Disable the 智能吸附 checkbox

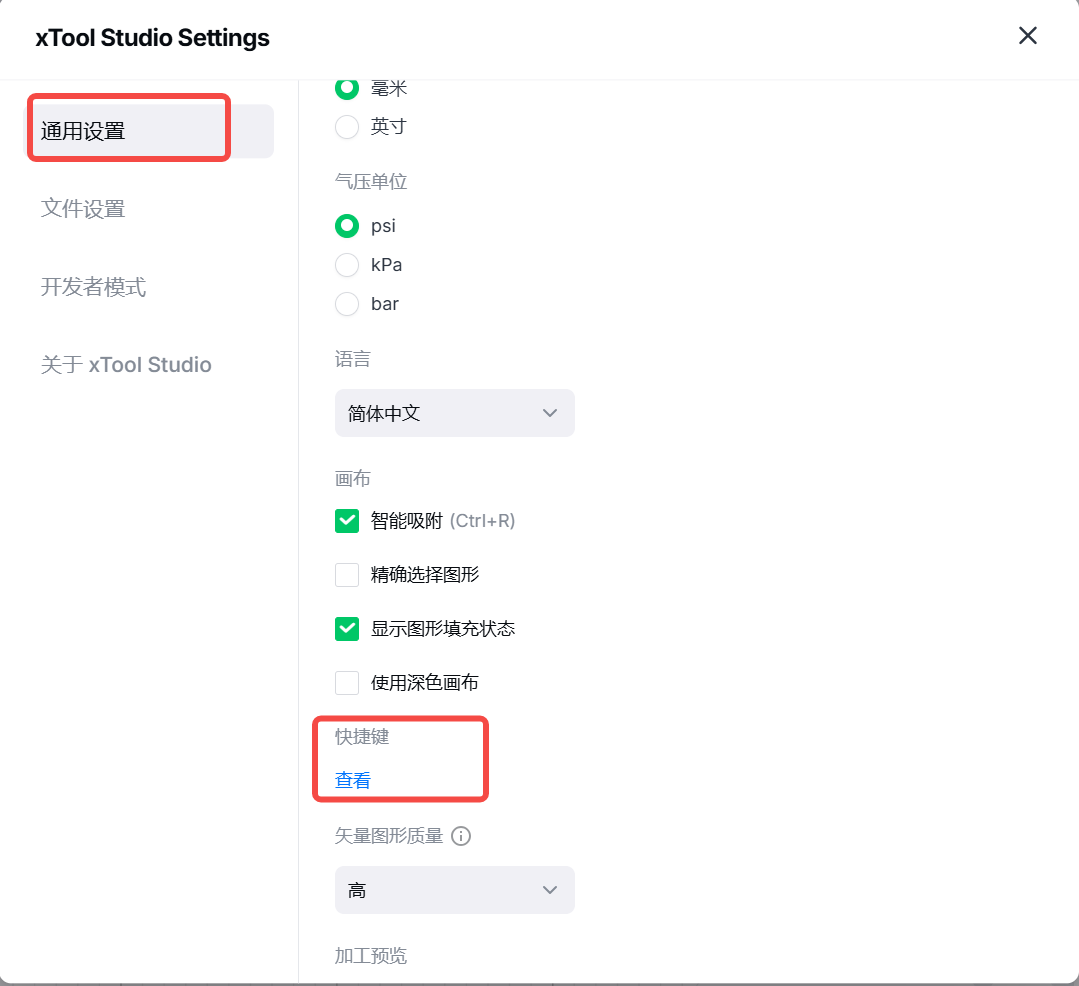[x=347, y=521]
